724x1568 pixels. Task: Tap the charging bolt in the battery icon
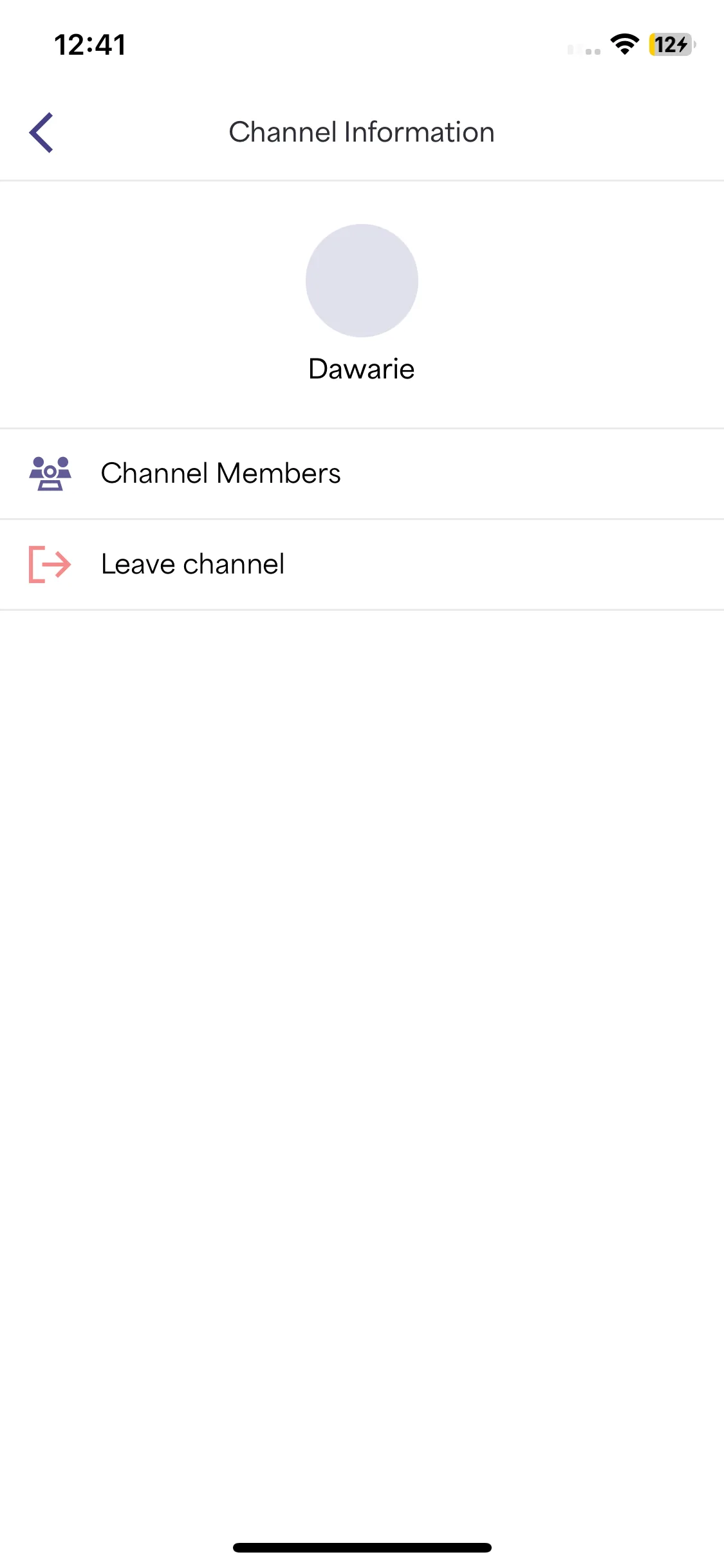pos(682,44)
